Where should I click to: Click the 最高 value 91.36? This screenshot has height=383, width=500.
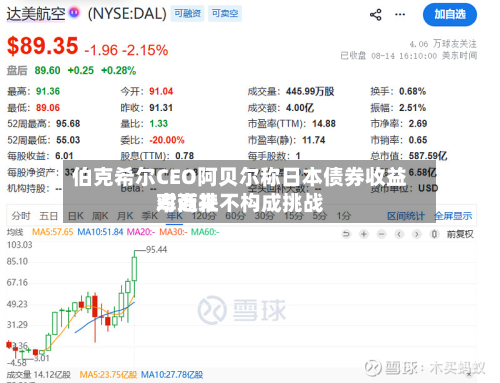click(x=48, y=91)
